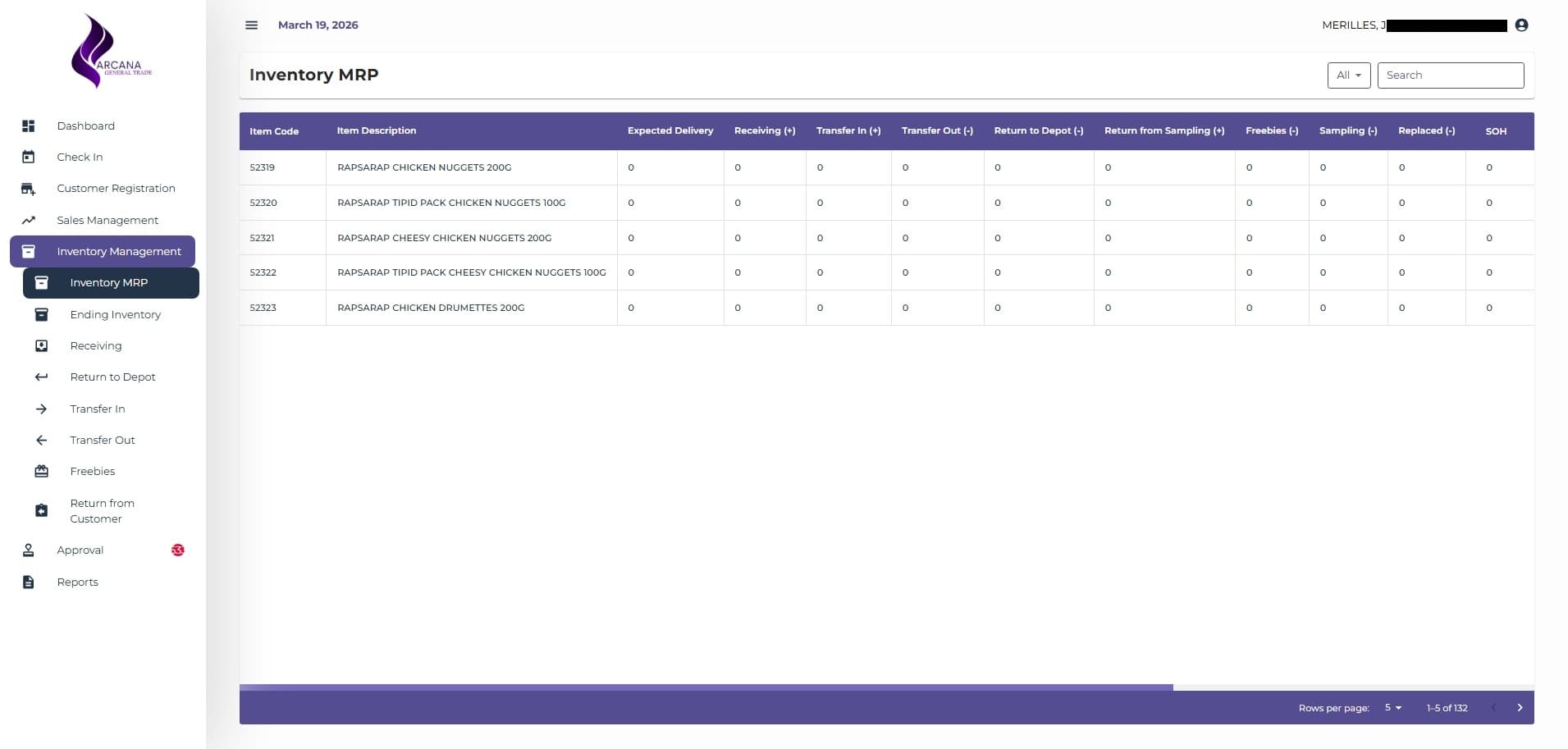Select the Freebies gift icon

coord(42,471)
